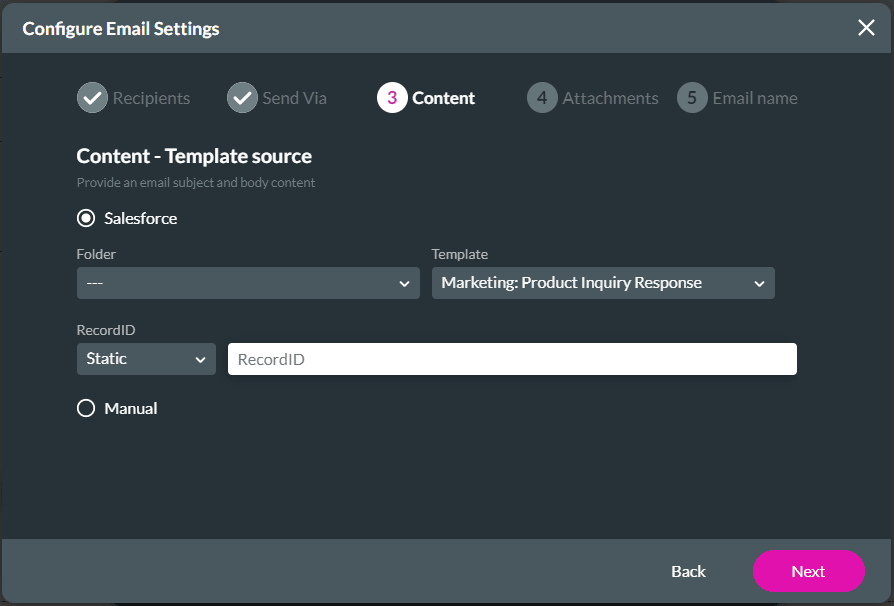The width and height of the screenshot is (894, 606).
Task: Select the Salesforce template source option
Action: [85, 218]
